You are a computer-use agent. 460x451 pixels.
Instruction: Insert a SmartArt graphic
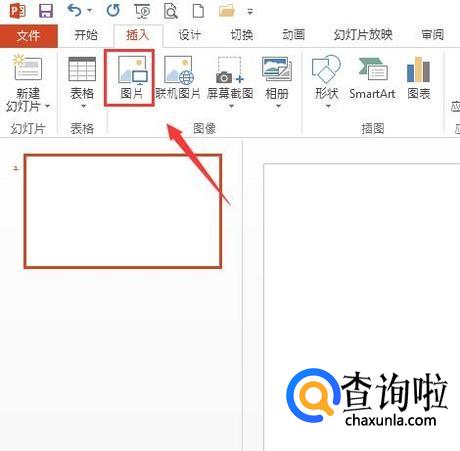tap(372, 78)
